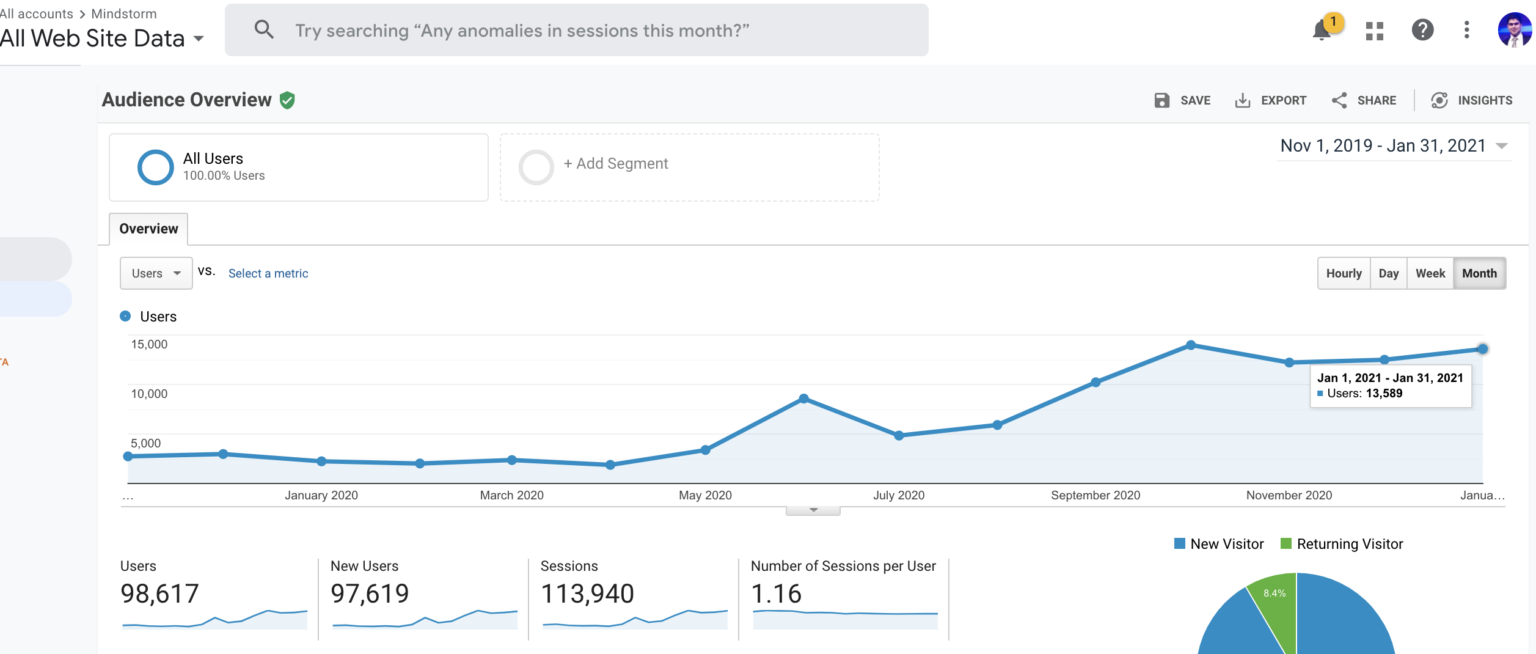The image size is (1536, 654).
Task: Click the Insights icon
Action: 1440,100
